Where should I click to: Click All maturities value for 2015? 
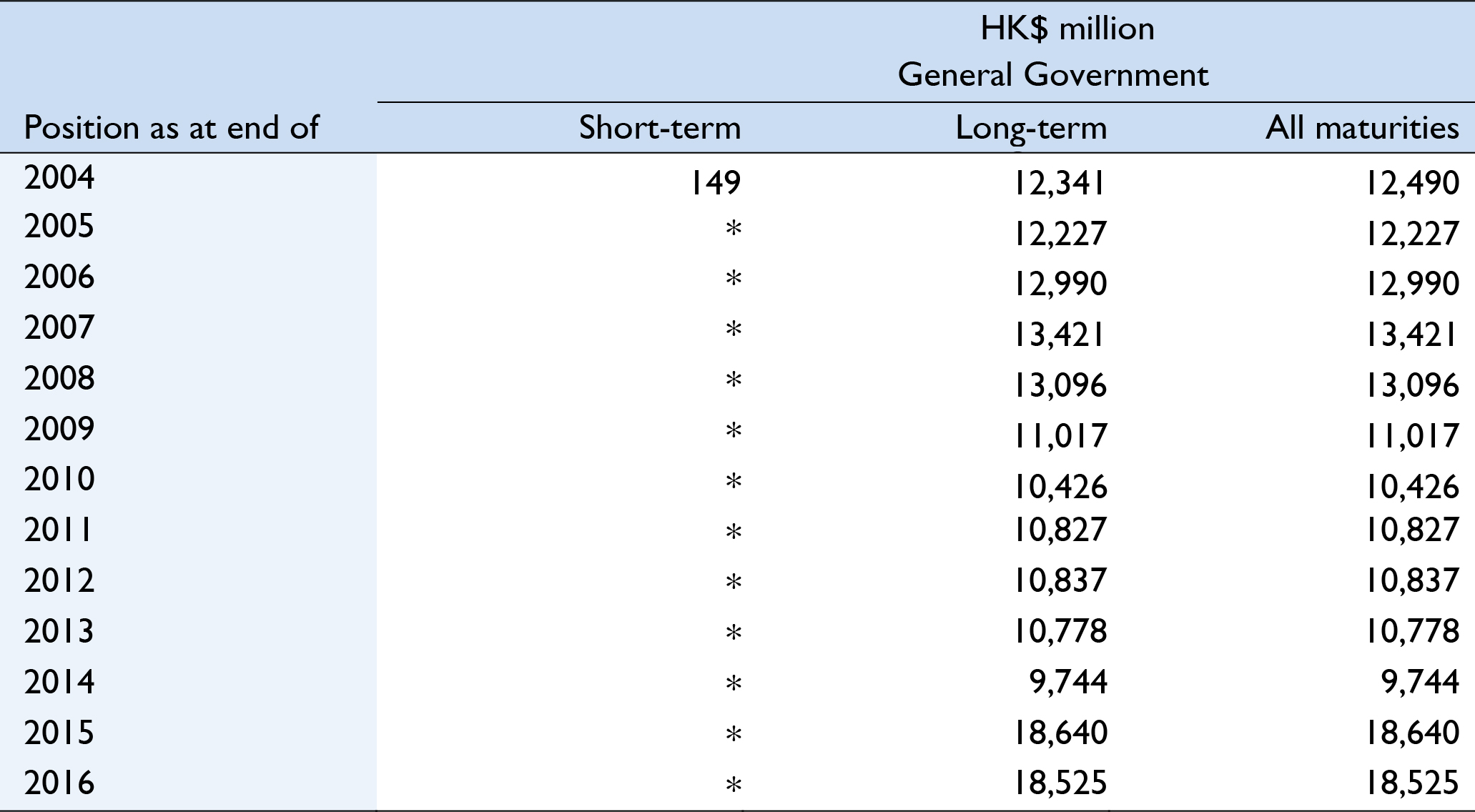(x=1411, y=733)
